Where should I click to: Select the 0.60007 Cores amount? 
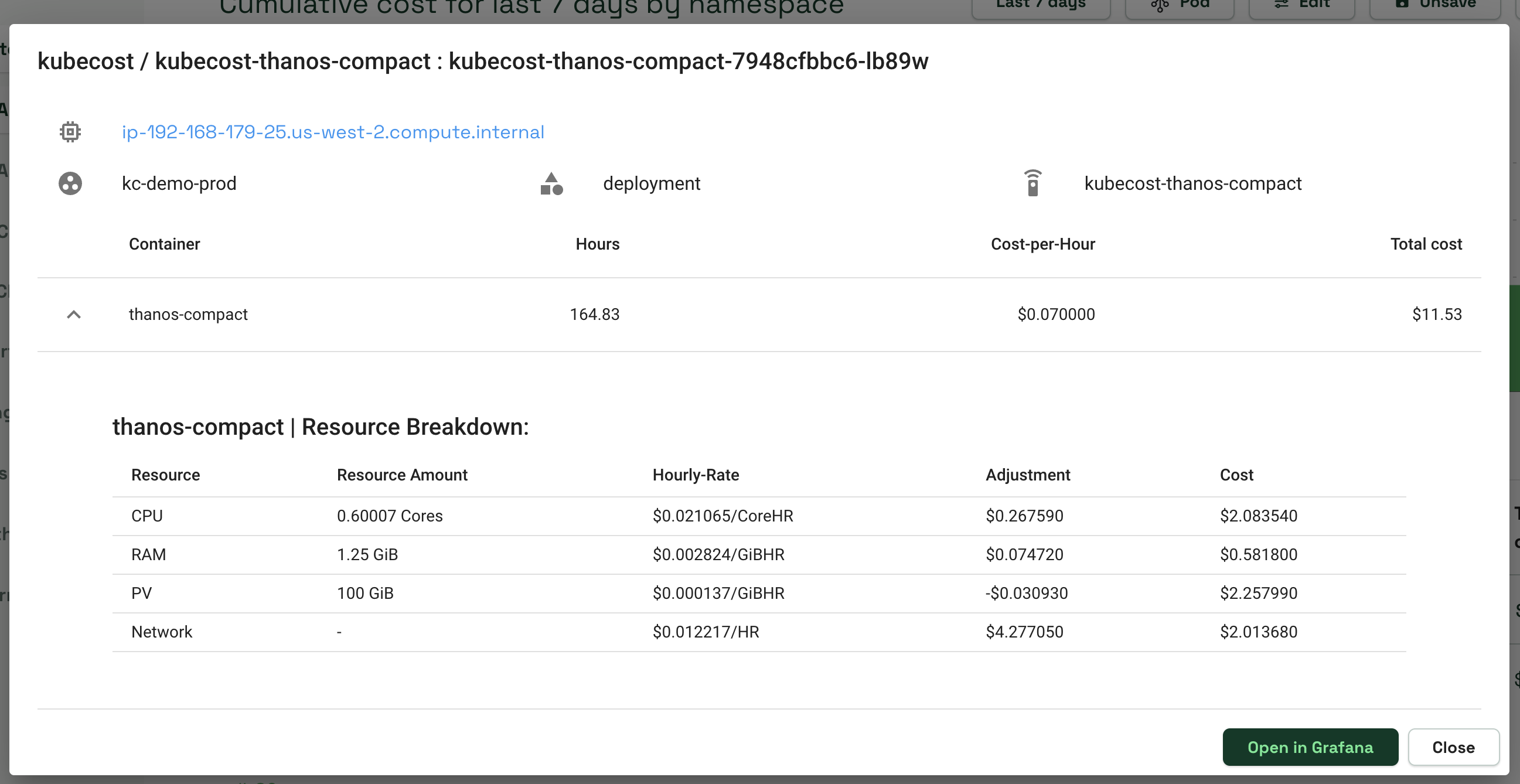(390, 516)
